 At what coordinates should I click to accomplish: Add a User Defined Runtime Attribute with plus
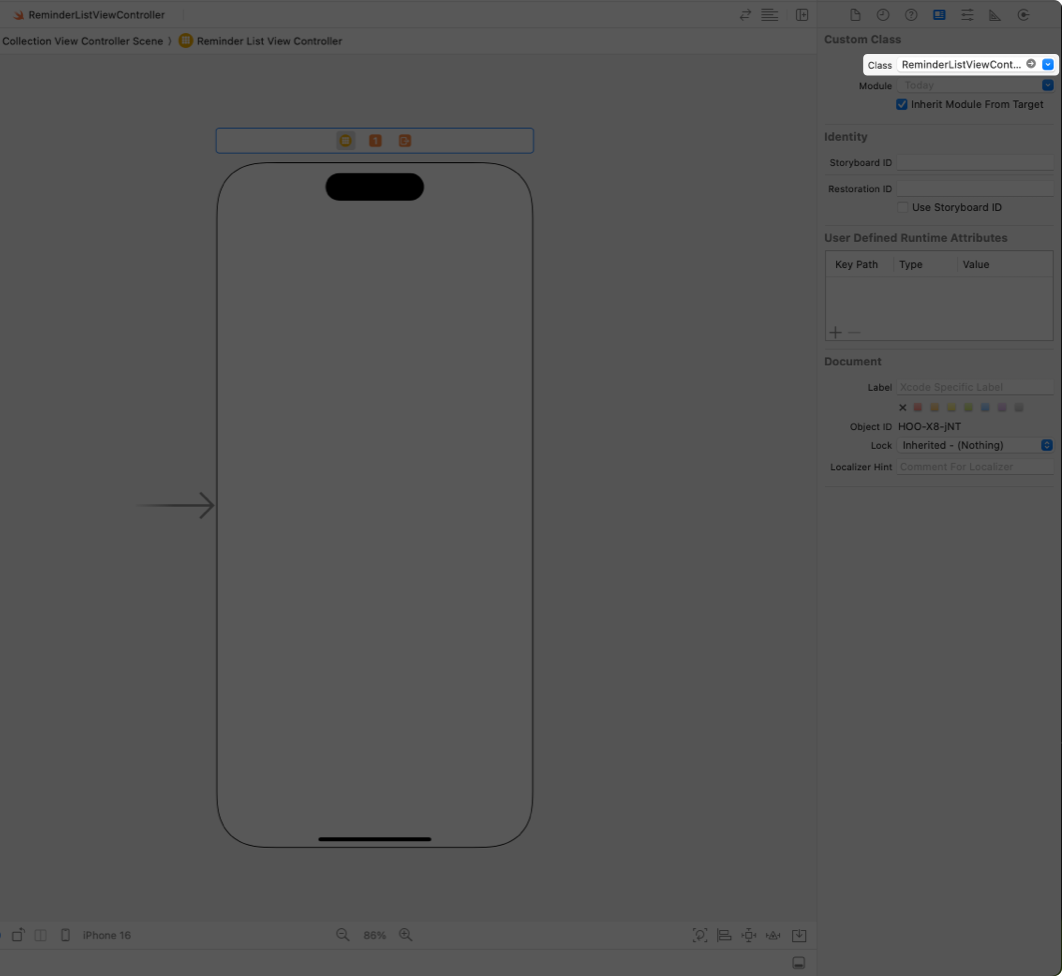pyautogui.click(x=835, y=332)
